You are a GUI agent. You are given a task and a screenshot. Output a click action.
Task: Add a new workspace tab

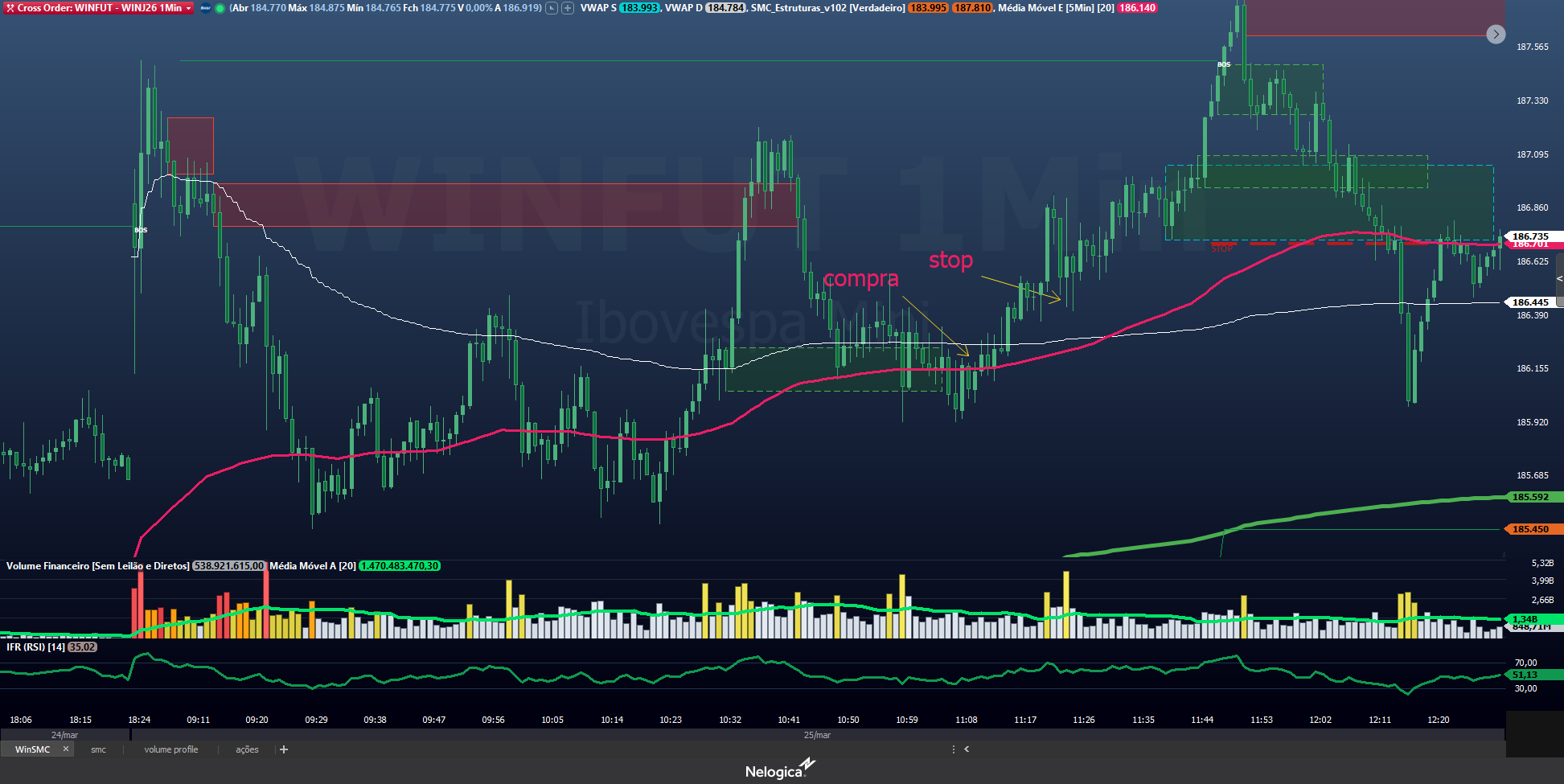click(x=284, y=749)
